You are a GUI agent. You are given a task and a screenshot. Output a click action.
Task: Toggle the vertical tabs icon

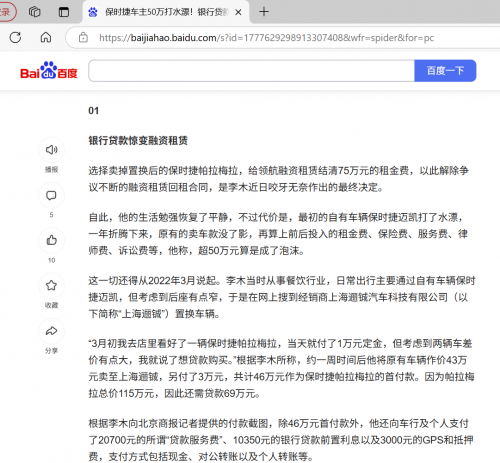coord(64,12)
